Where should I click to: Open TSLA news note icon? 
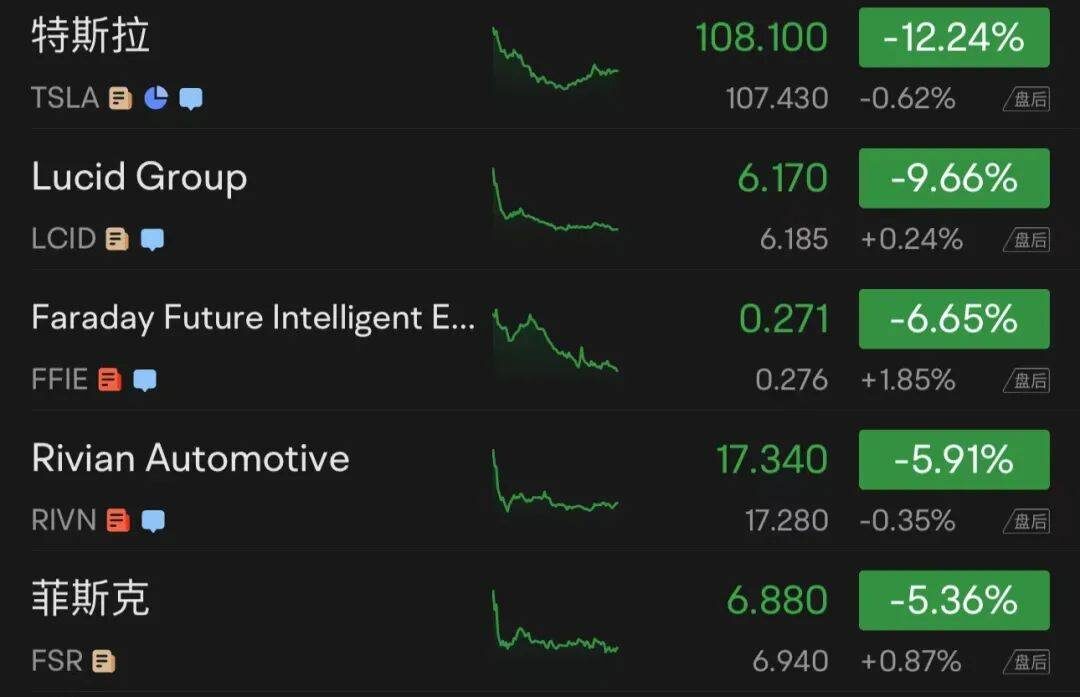[121, 98]
